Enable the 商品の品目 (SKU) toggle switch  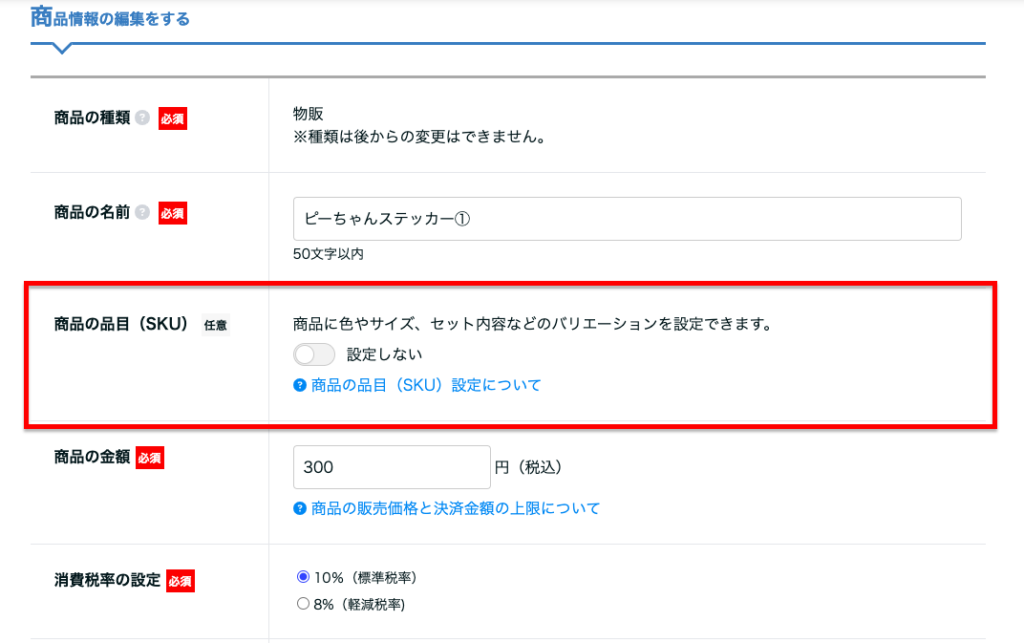313,354
